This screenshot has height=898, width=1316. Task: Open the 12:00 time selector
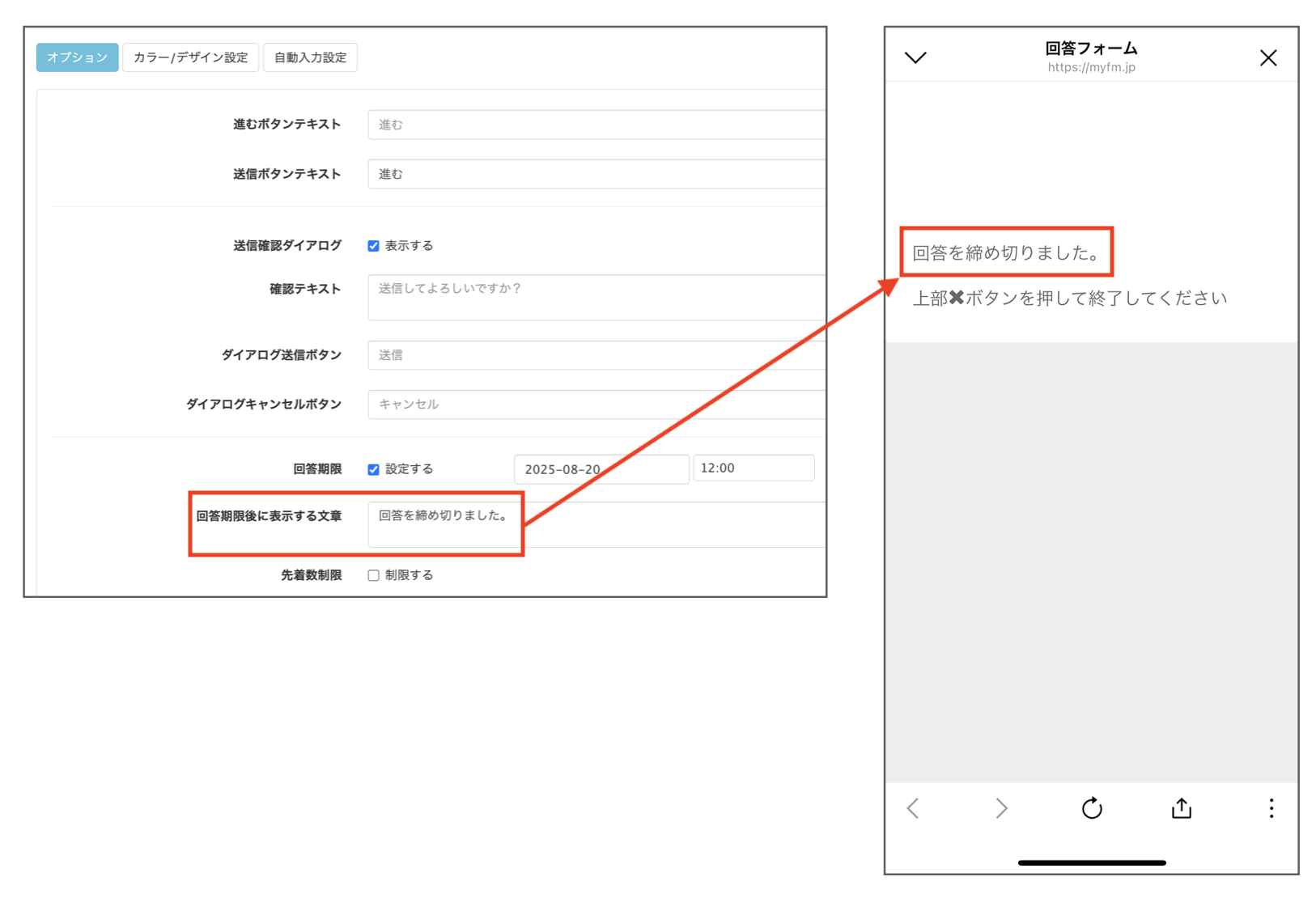(x=754, y=468)
